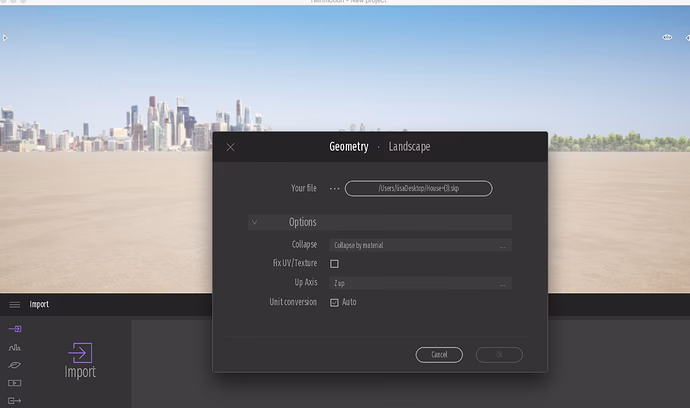690x408 pixels.
Task: Select the Export sidebar icon
Action: coord(15,401)
